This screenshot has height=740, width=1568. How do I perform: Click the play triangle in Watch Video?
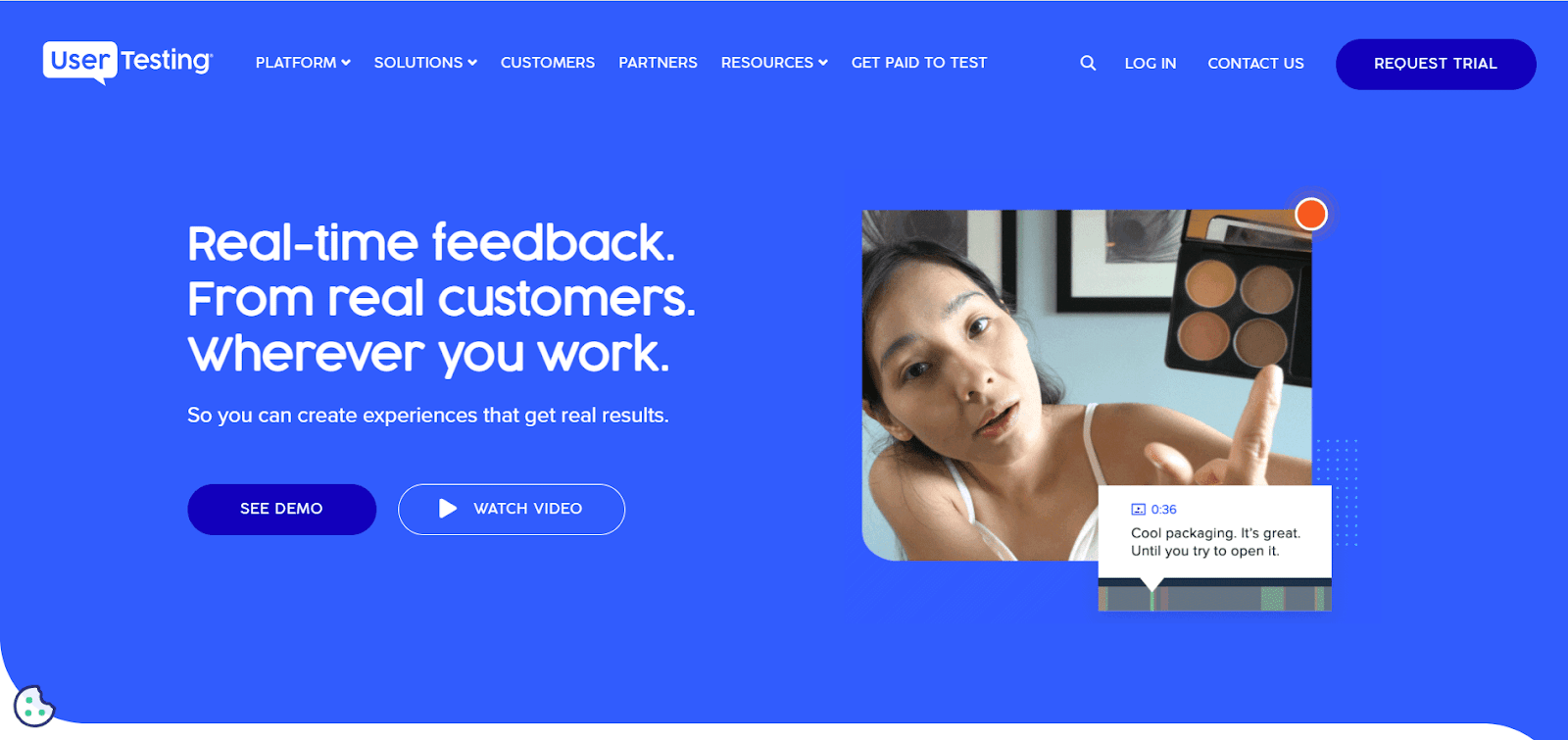pyautogui.click(x=448, y=509)
